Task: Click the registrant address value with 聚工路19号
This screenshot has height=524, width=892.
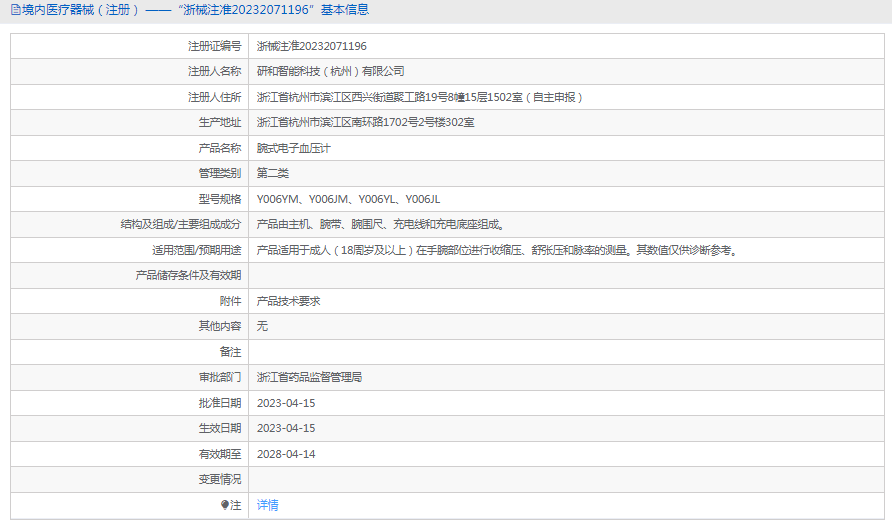Action: 420,97
